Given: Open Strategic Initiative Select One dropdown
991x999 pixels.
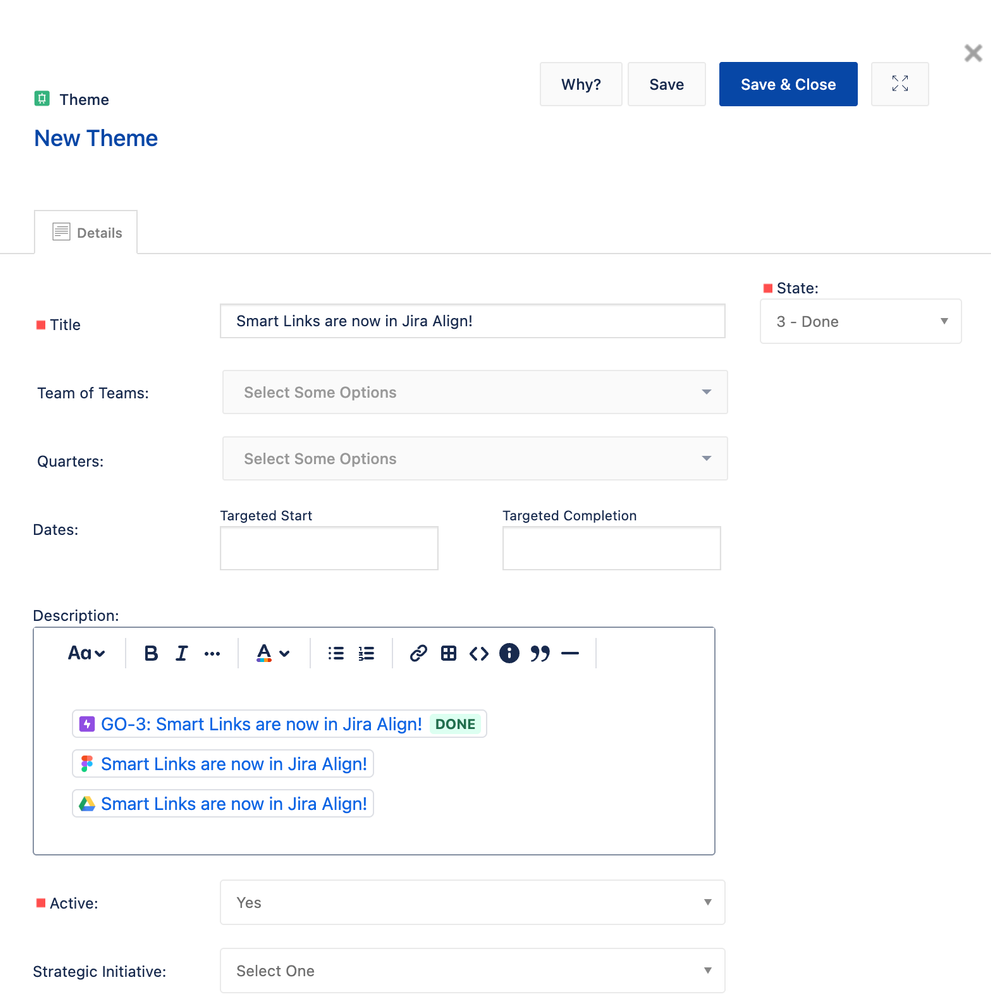Looking at the screenshot, I should pos(472,970).
